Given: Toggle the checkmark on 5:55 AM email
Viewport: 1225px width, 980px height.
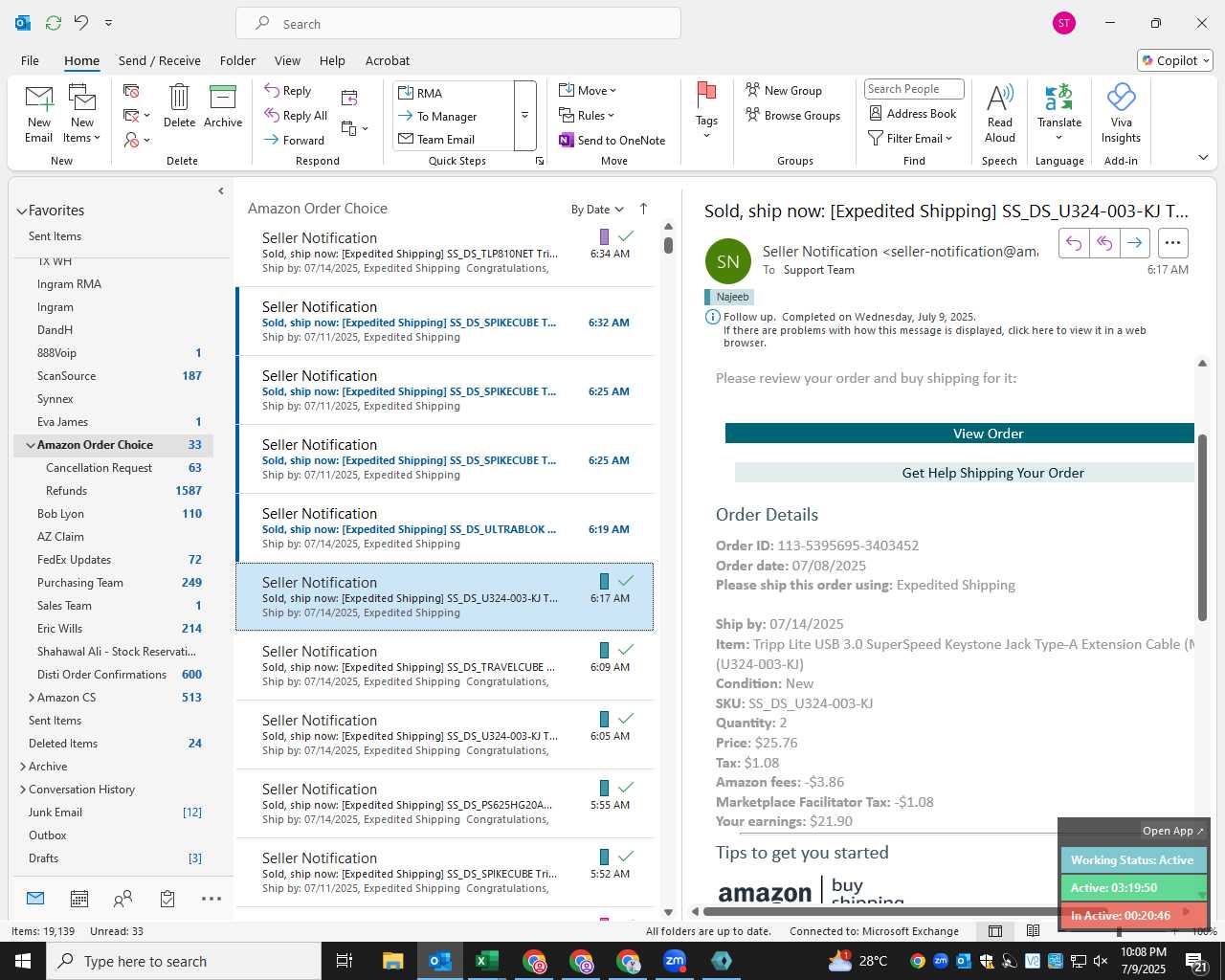Looking at the screenshot, I should [x=626, y=788].
